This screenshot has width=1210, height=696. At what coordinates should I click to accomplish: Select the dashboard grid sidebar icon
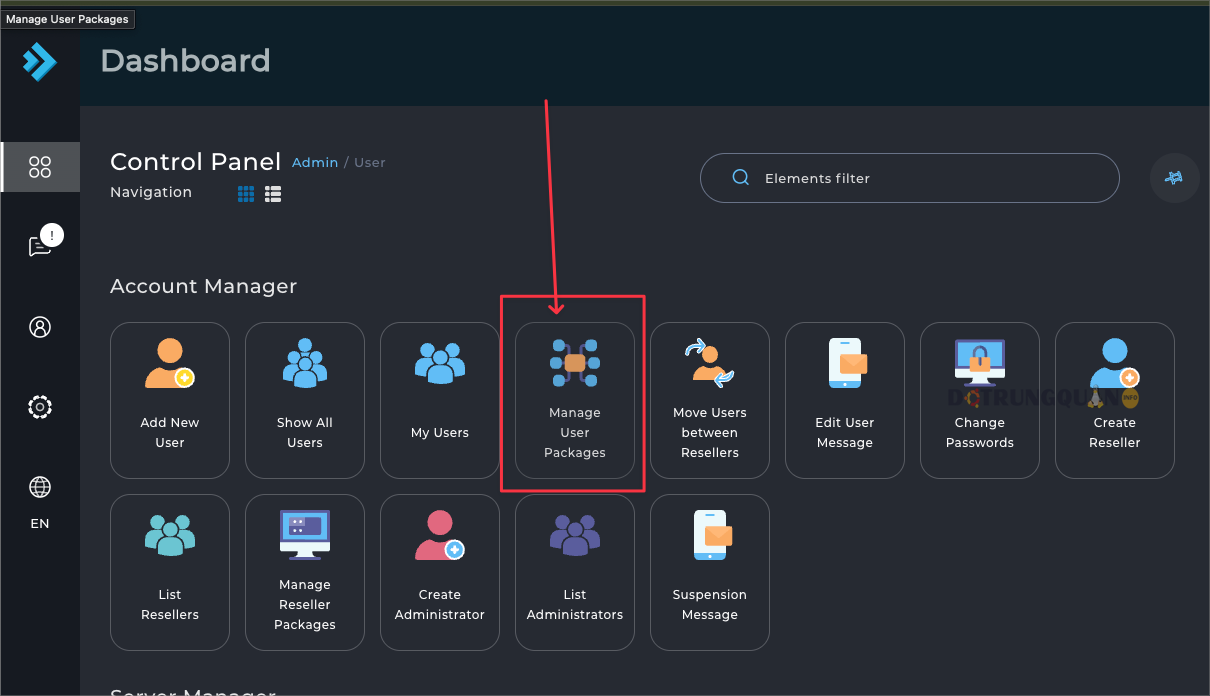40,167
